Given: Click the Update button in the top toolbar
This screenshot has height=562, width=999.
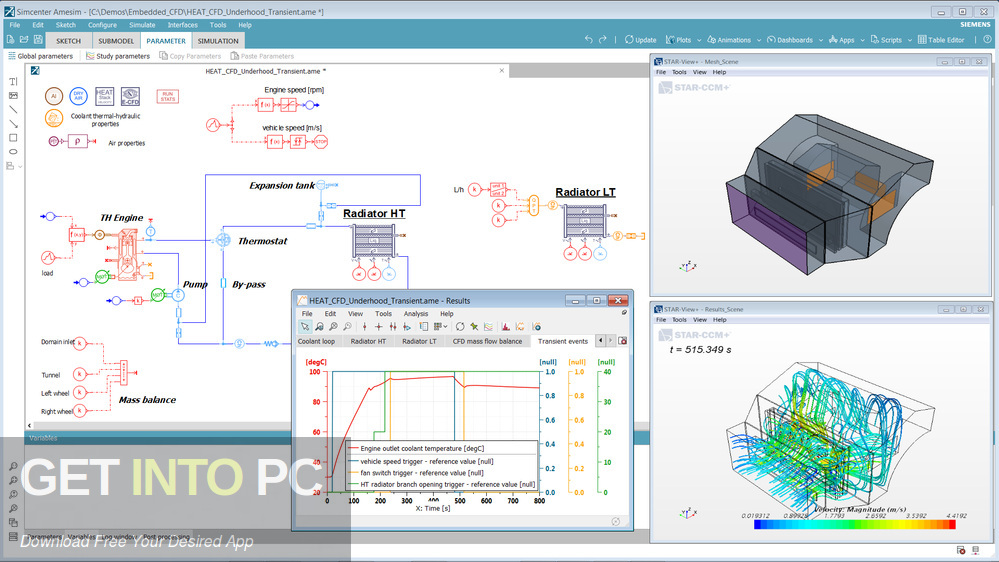Looking at the screenshot, I should click(x=640, y=40).
